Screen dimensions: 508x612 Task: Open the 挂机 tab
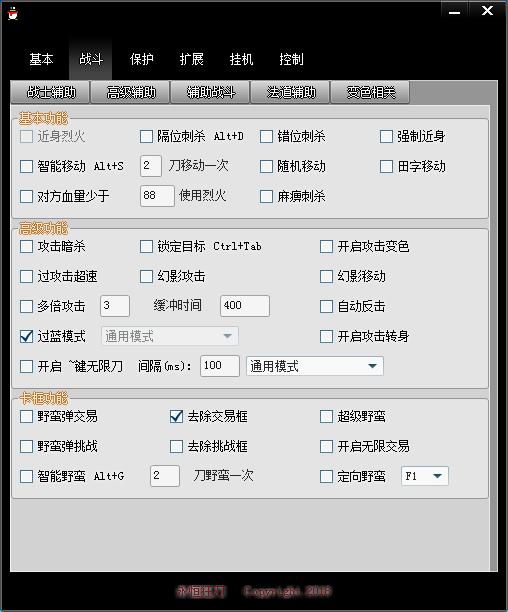click(x=241, y=59)
